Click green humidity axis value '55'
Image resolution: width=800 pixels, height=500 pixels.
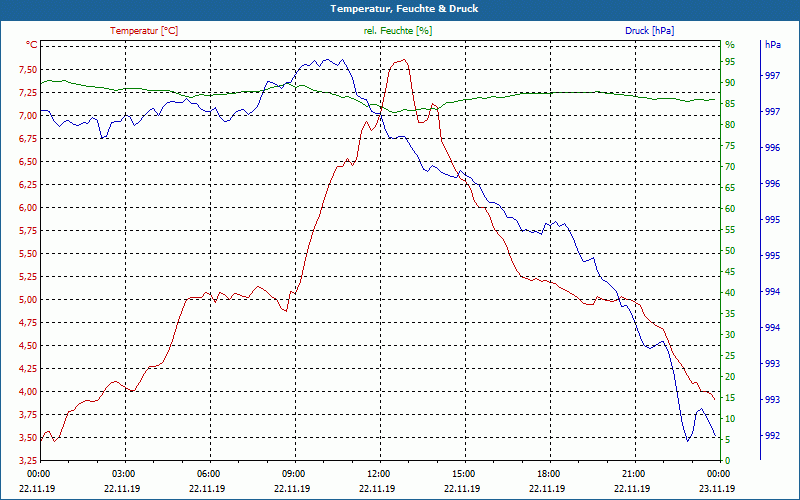[x=730, y=230]
